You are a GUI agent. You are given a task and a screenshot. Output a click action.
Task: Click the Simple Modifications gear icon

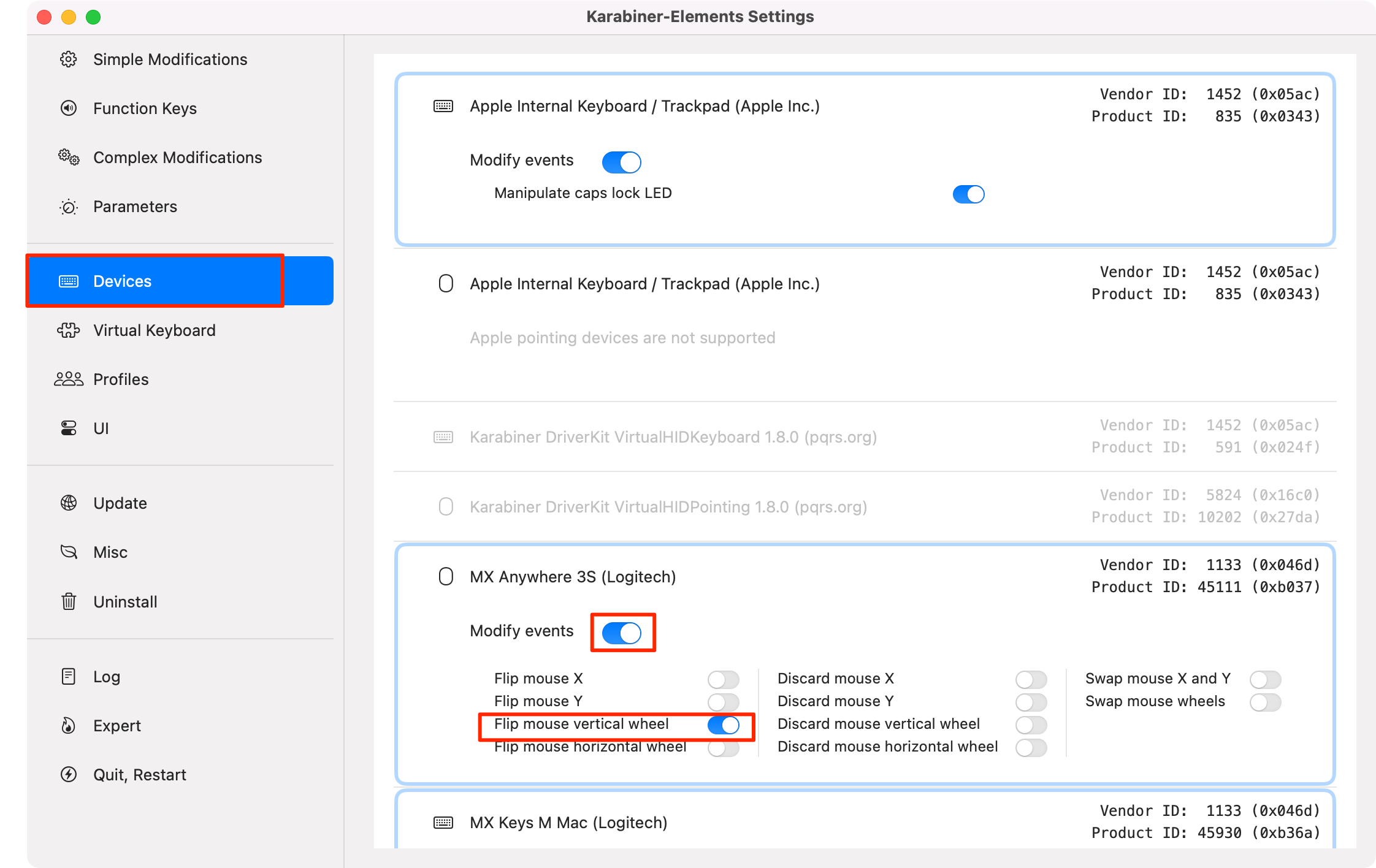tap(69, 59)
